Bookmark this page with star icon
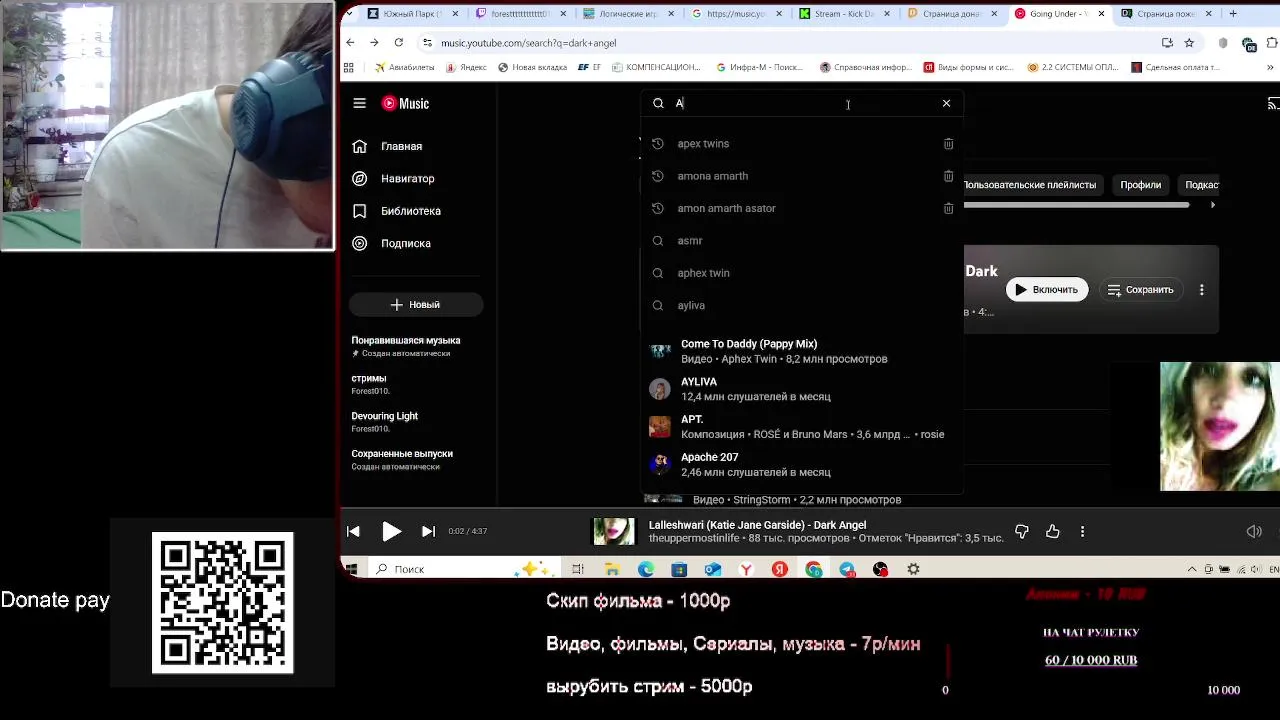The height and width of the screenshot is (720, 1280). click(1189, 43)
